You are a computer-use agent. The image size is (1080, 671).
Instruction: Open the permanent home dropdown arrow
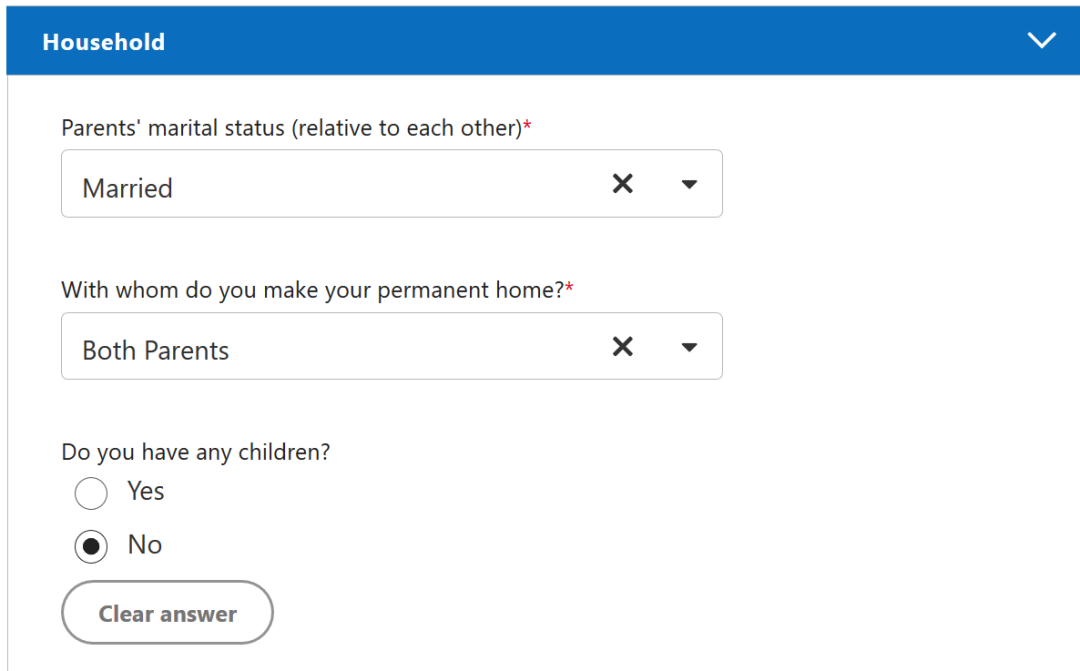pyautogui.click(x=689, y=348)
